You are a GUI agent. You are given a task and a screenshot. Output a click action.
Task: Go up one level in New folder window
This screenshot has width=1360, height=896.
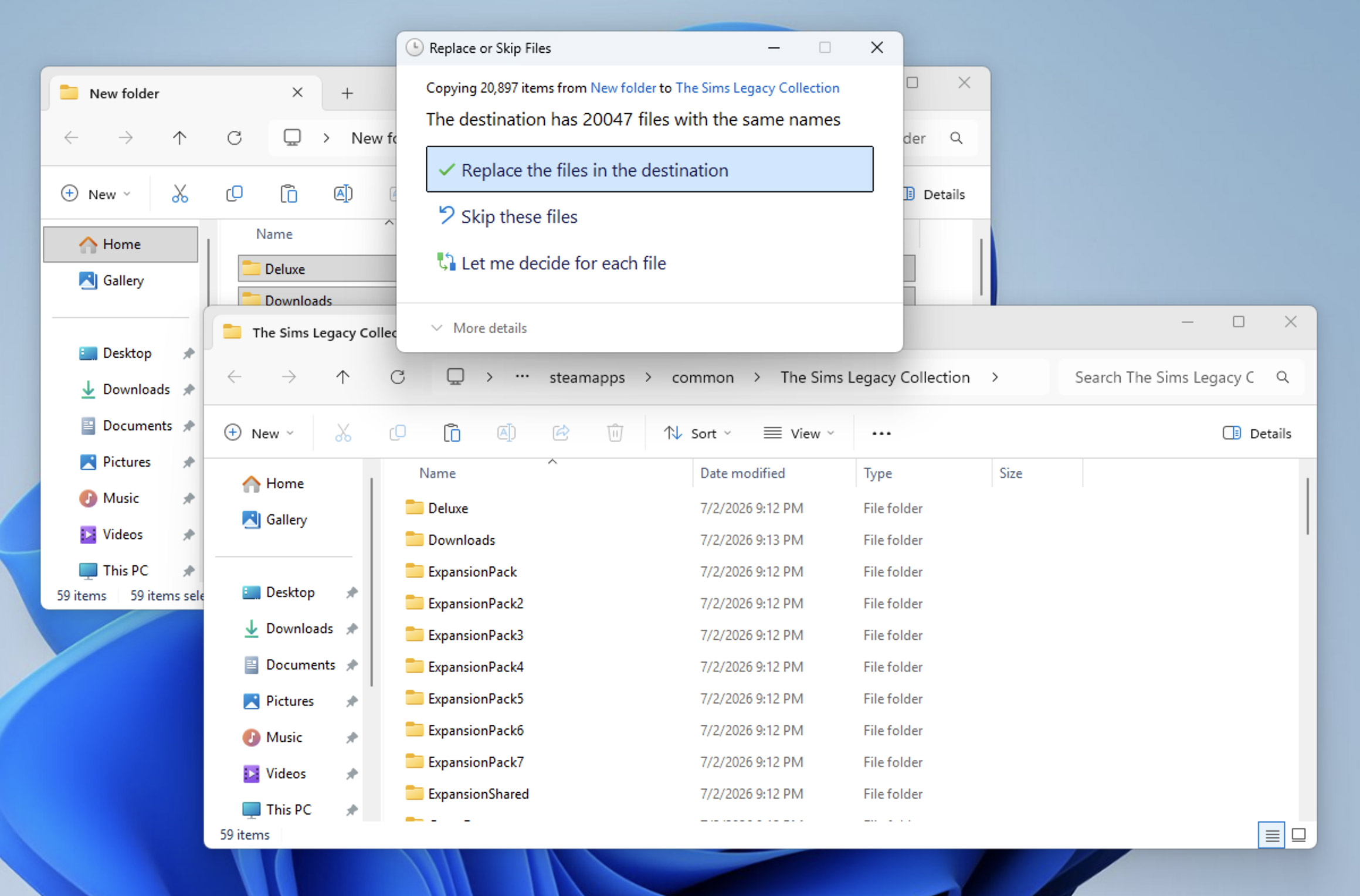(x=179, y=138)
